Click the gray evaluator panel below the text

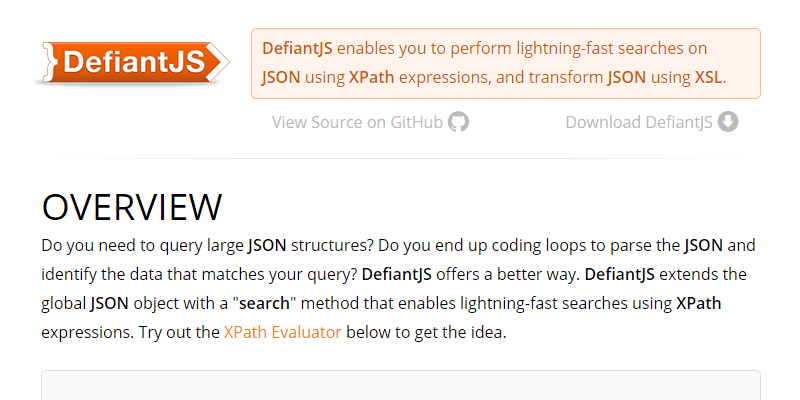(x=400, y=386)
